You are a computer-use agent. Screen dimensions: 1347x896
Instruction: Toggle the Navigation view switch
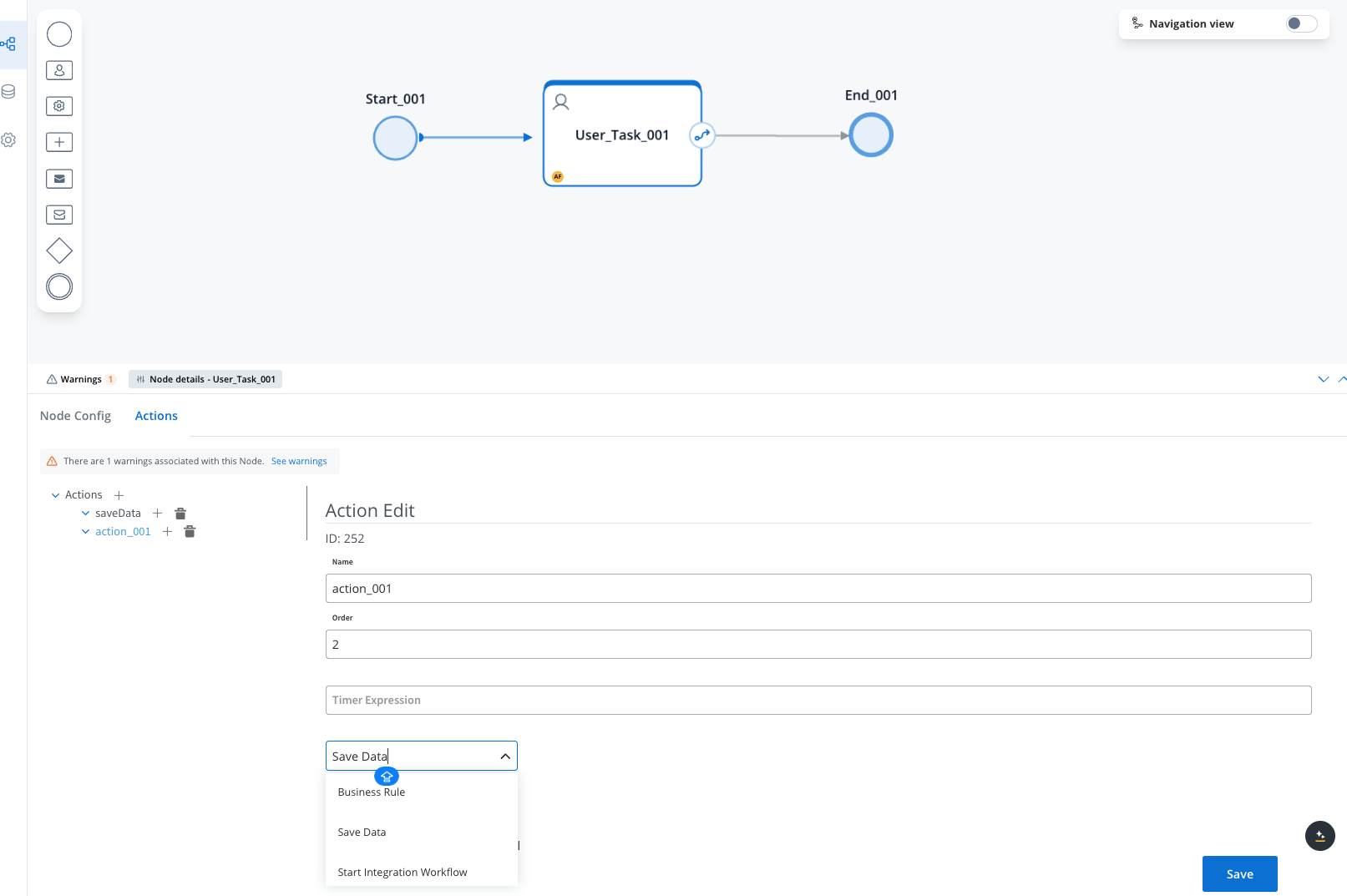pos(1301,23)
